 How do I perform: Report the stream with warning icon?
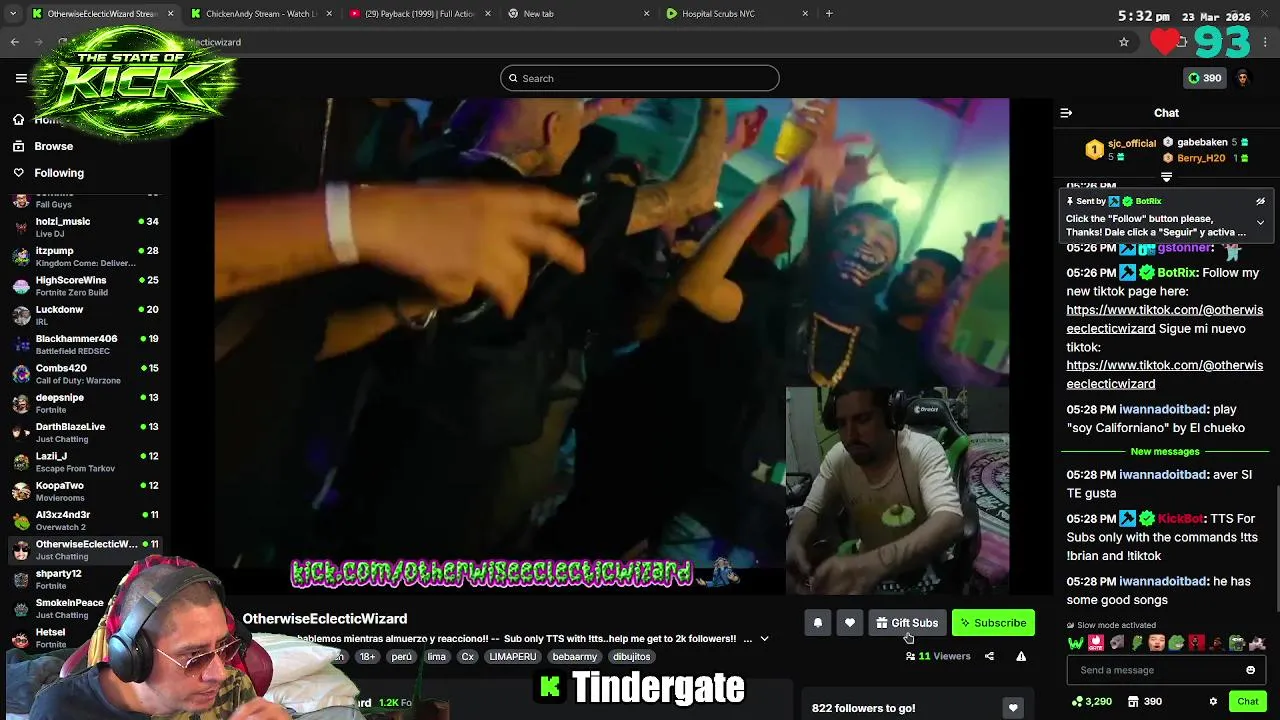(x=1021, y=656)
